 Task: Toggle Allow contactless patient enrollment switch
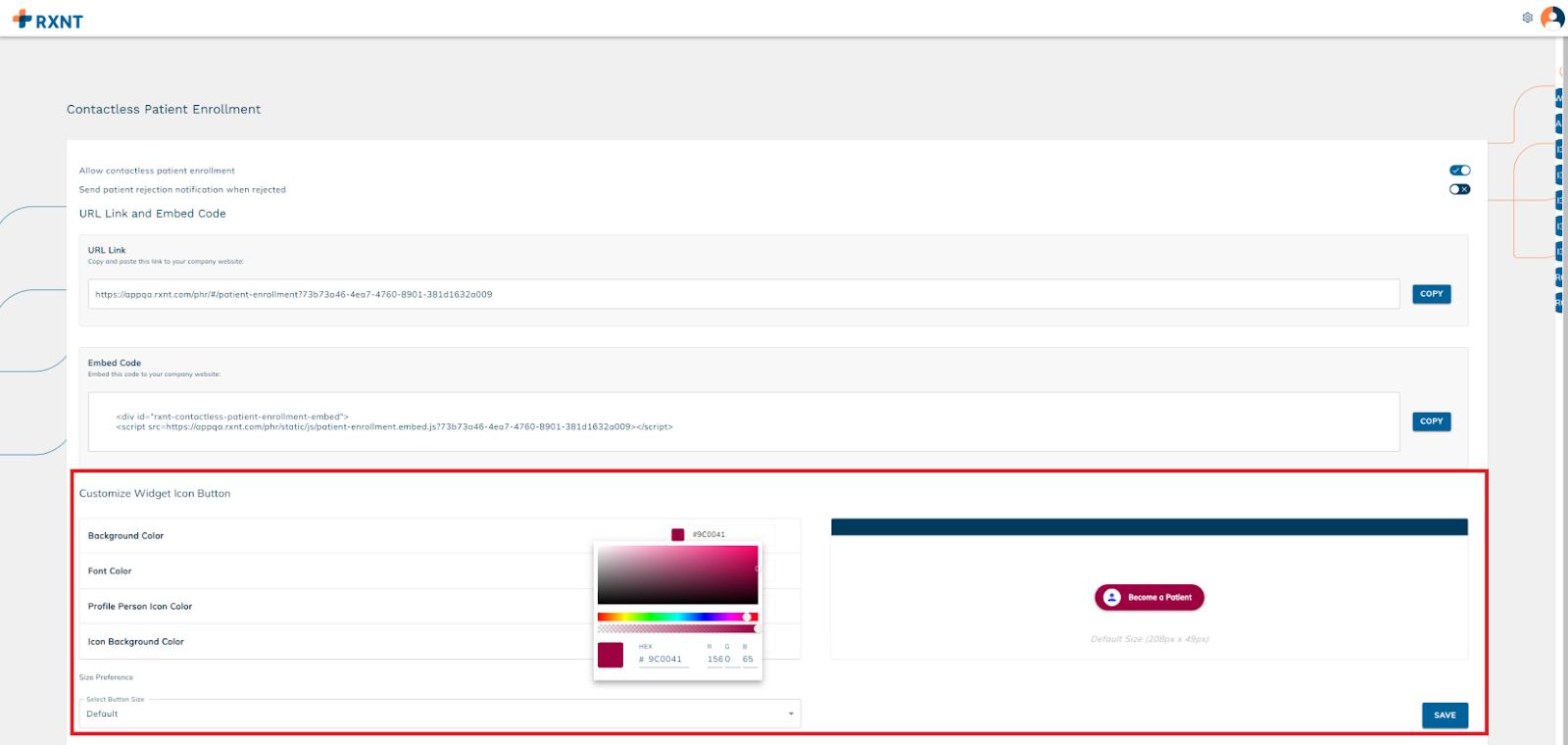[x=1460, y=171]
